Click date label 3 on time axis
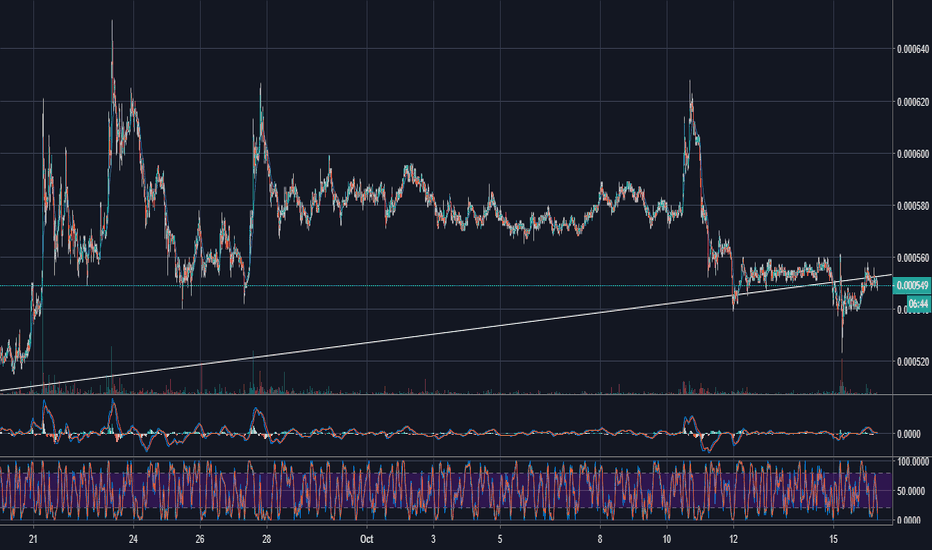 [433, 539]
